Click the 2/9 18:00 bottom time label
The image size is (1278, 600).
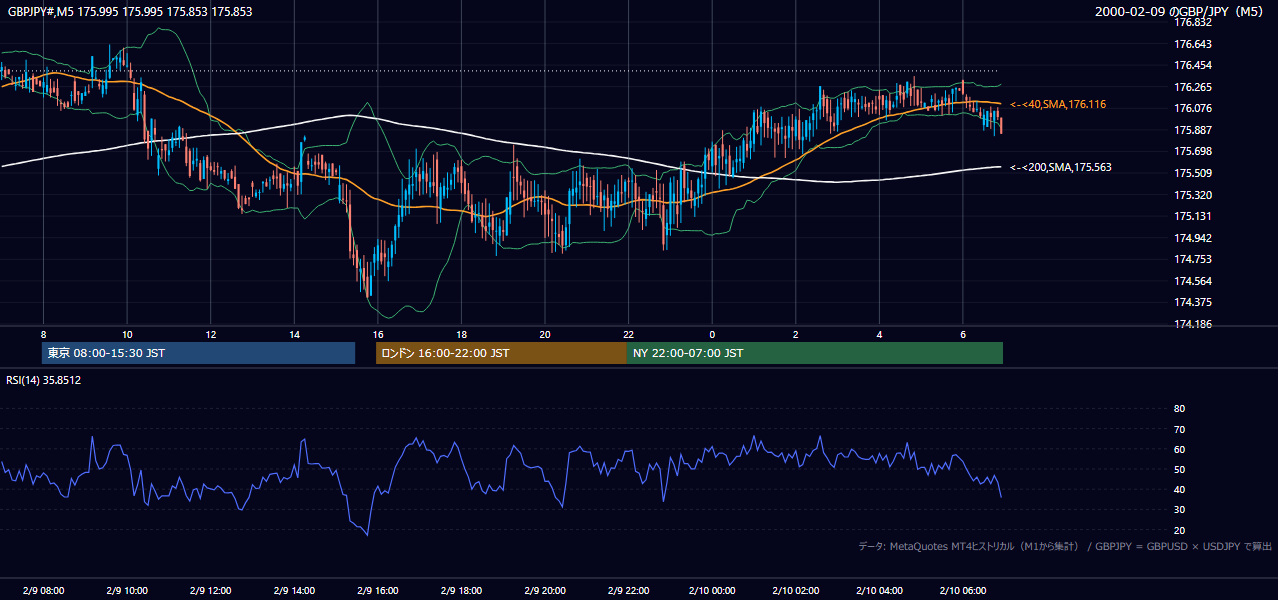pos(461,590)
